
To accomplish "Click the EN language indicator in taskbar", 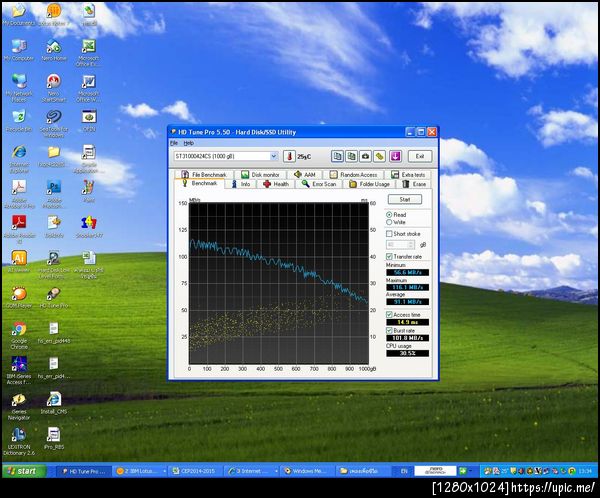I will pyautogui.click(x=404, y=471).
